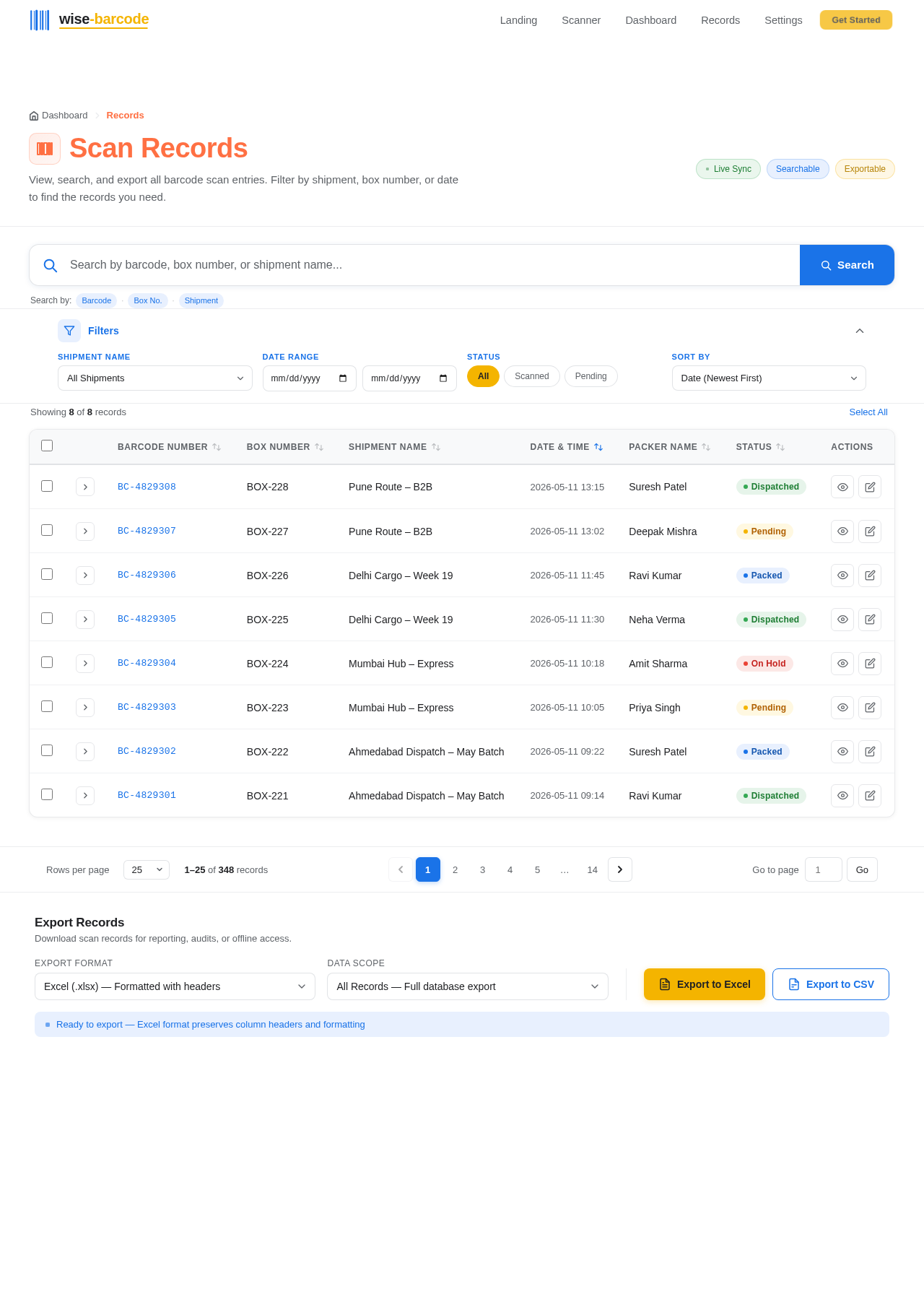Edit record BC-4829302
Screen dimensions: 924x1302
pyautogui.click(x=870, y=751)
